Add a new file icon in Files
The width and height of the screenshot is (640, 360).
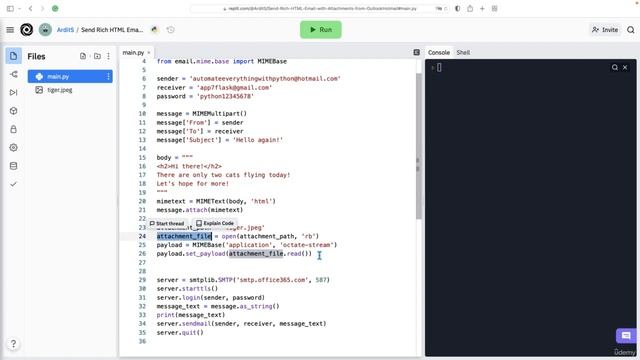tap(83, 56)
